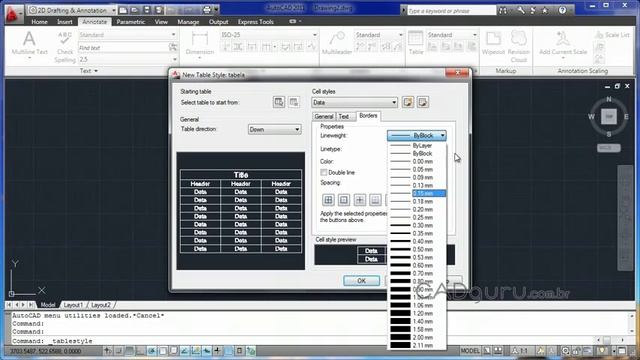Open the Parametric ribbon tab
The image size is (640, 360).
[131, 22]
